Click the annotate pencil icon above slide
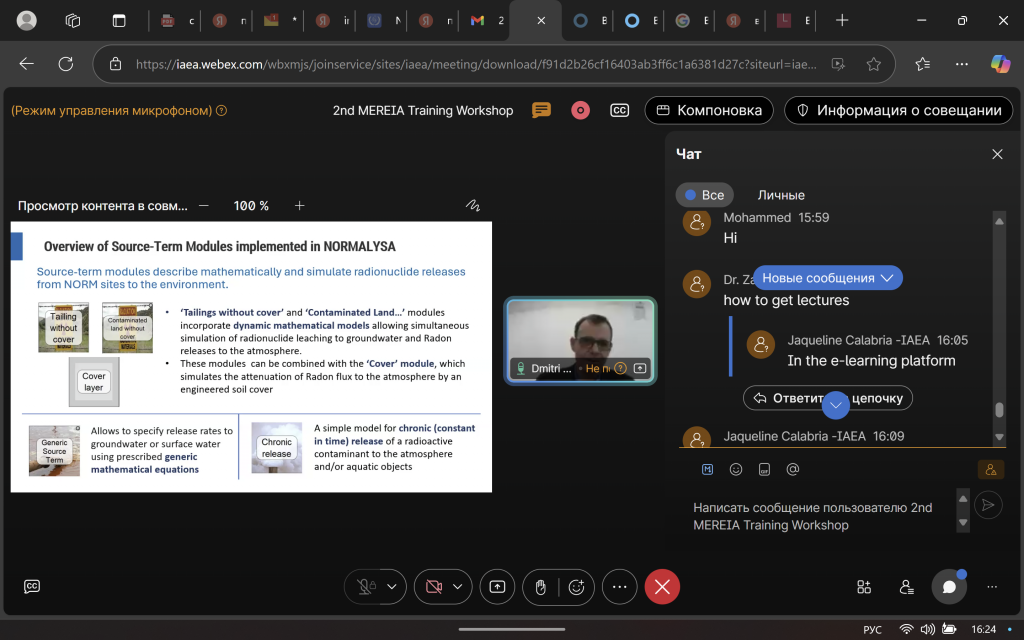This screenshot has width=1024, height=640. [473, 206]
